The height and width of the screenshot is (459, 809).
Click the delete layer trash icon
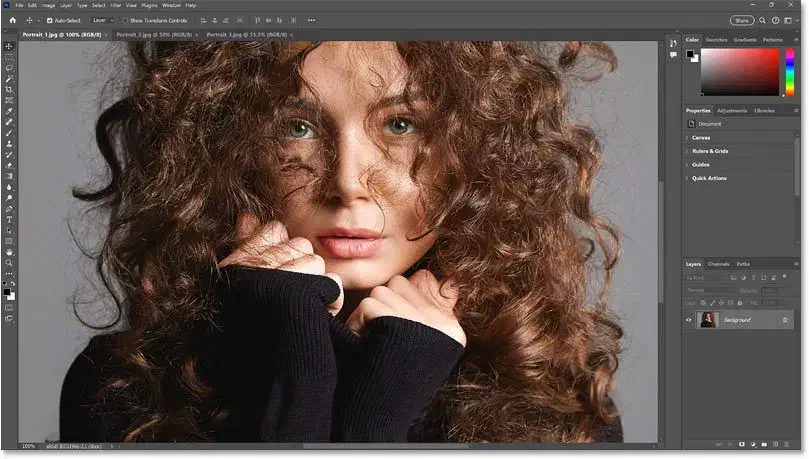[x=788, y=446]
